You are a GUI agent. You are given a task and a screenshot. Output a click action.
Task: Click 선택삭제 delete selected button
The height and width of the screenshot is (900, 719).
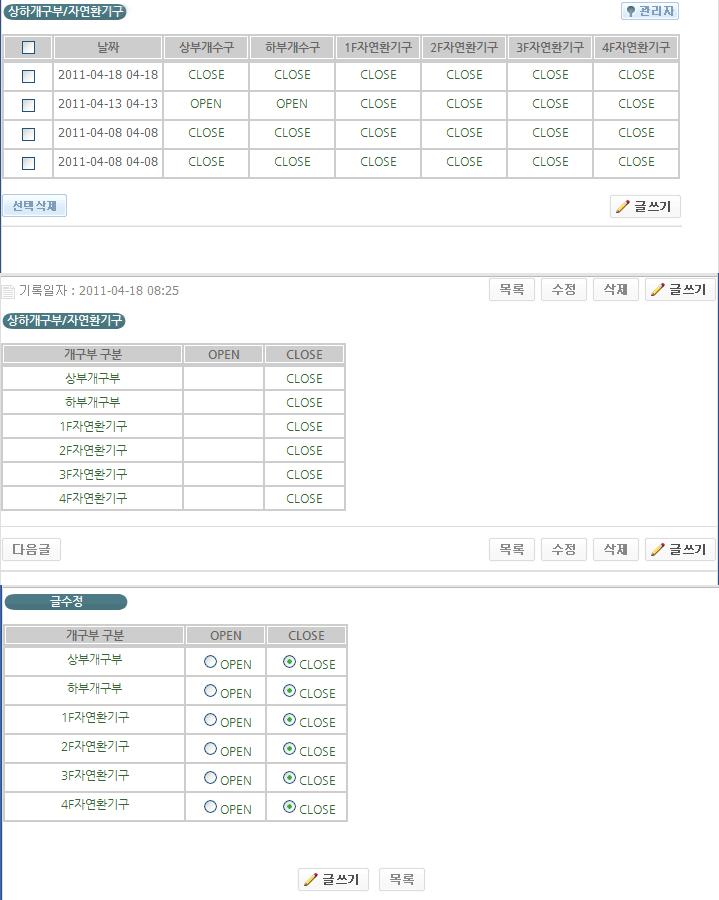(35, 206)
